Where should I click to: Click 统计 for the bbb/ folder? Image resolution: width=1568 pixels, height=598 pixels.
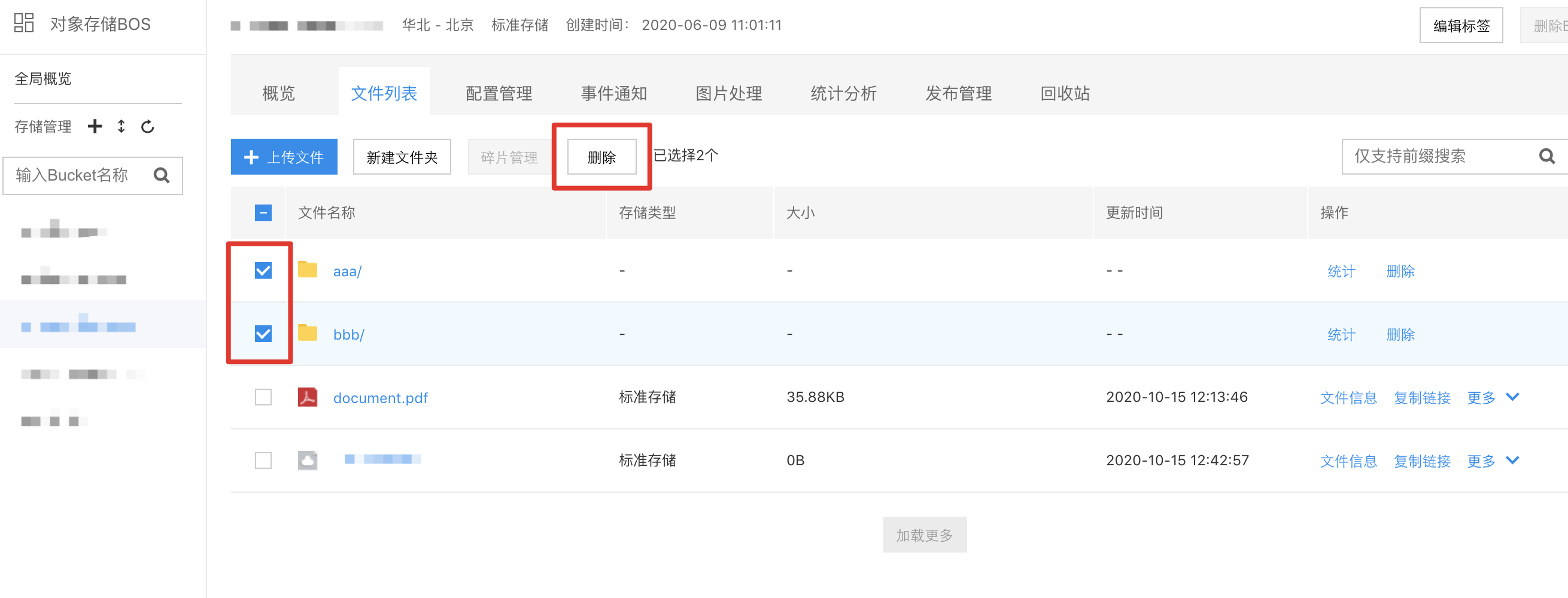1341,334
